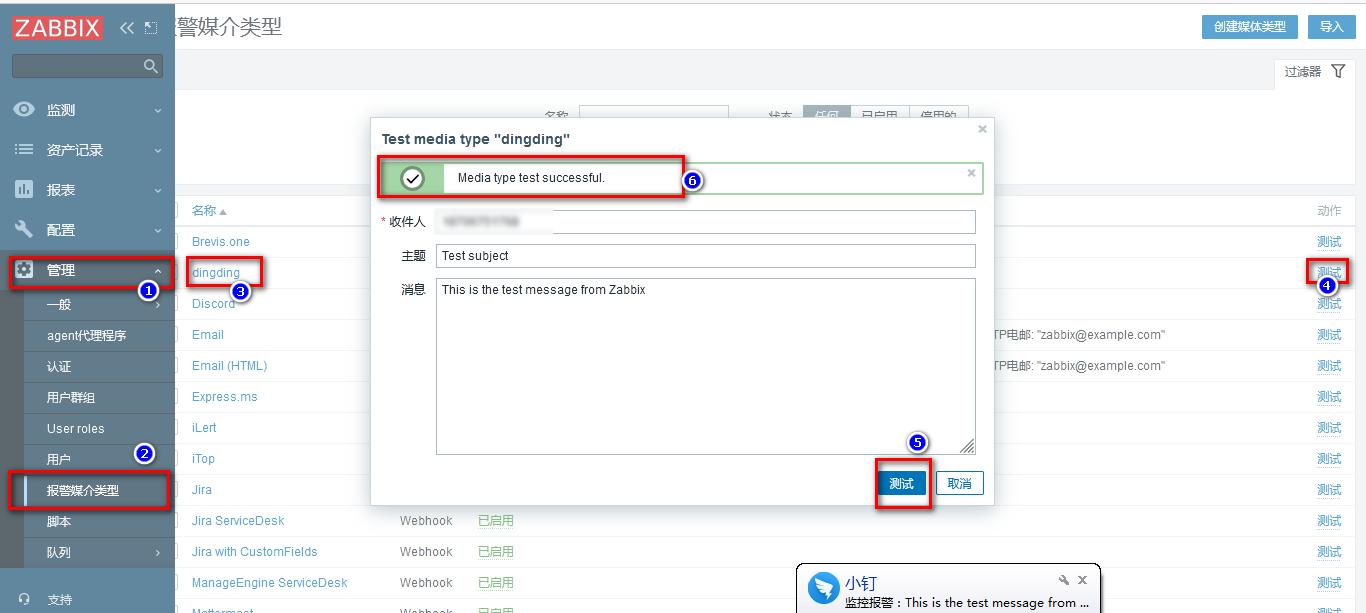Sort by 名称 column header

209,211
